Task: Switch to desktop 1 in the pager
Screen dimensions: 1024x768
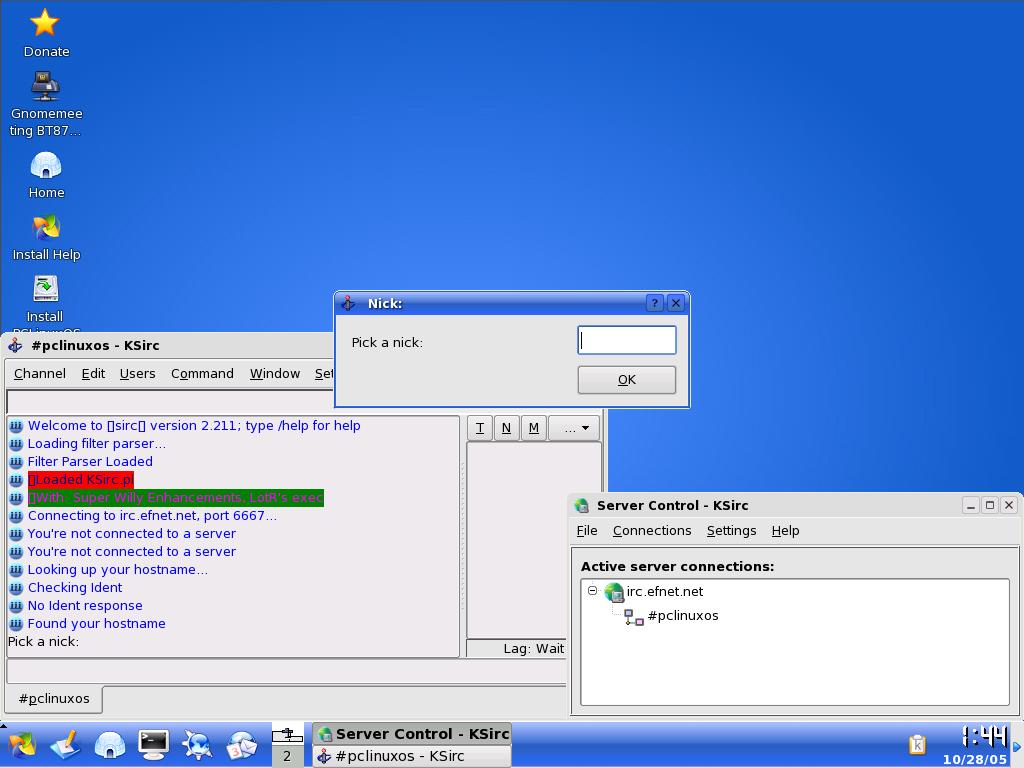Action: (287, 735)
